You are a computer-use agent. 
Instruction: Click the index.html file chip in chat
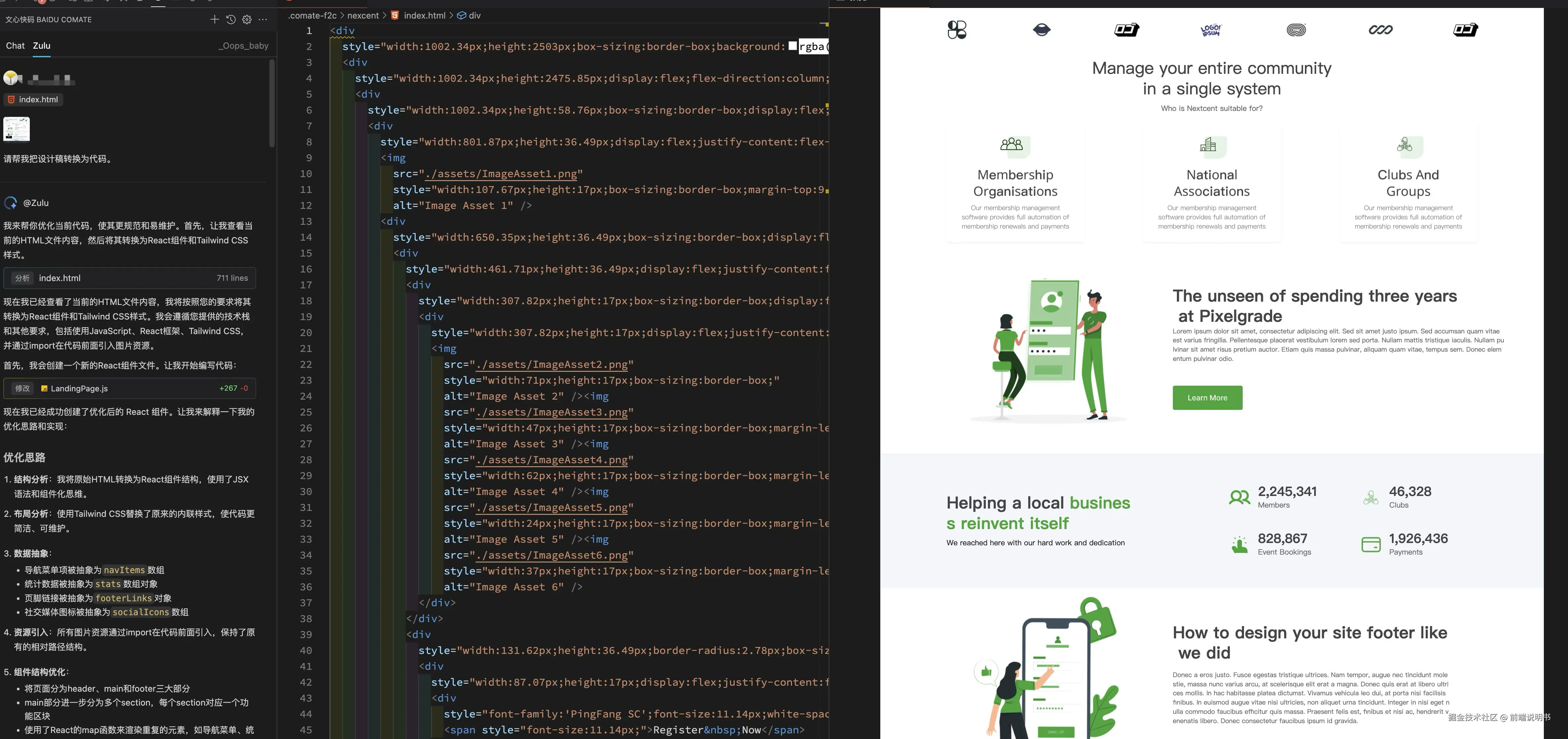coord(33,99)
